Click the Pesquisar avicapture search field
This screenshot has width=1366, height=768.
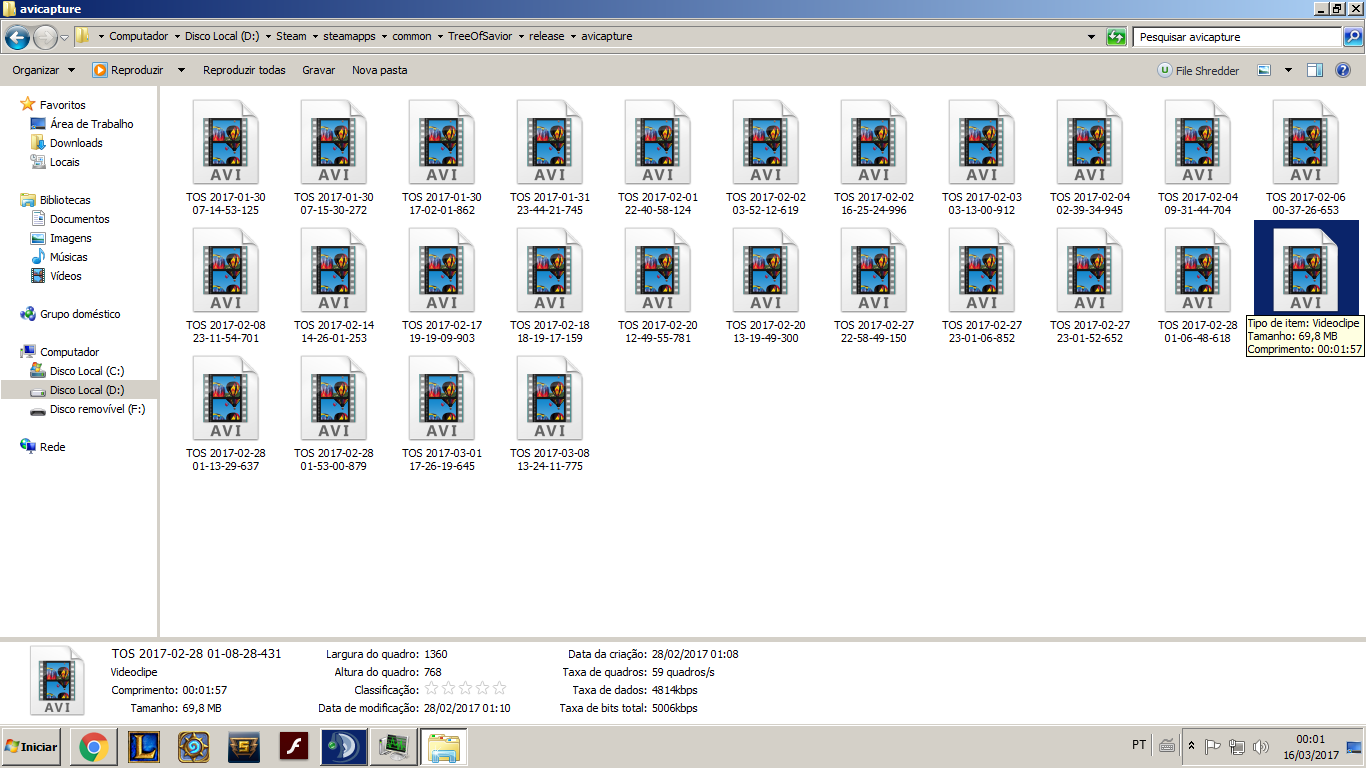pyautogui.click(x=1236, y=37)
